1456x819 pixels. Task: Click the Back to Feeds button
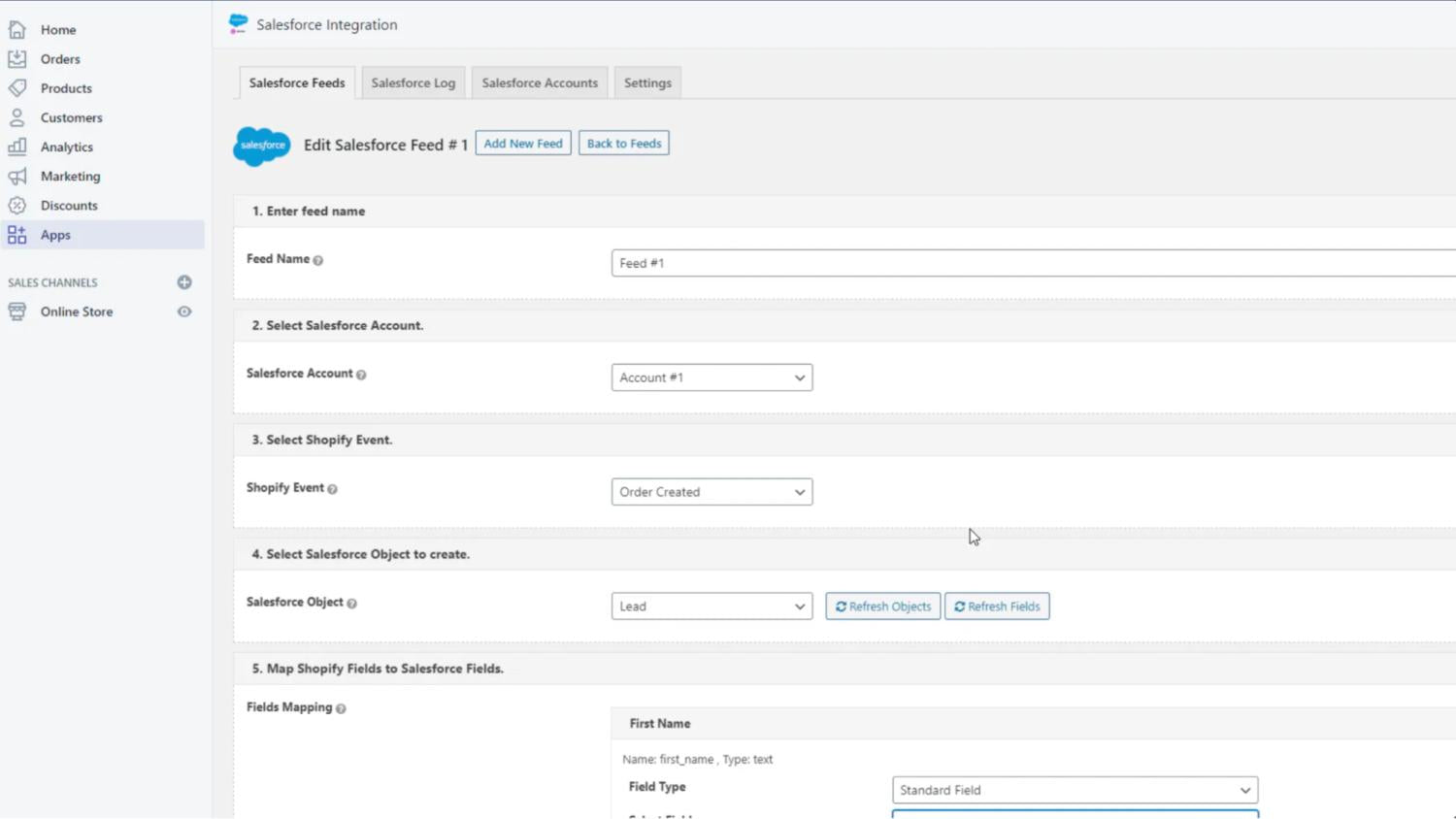point(624,144)
